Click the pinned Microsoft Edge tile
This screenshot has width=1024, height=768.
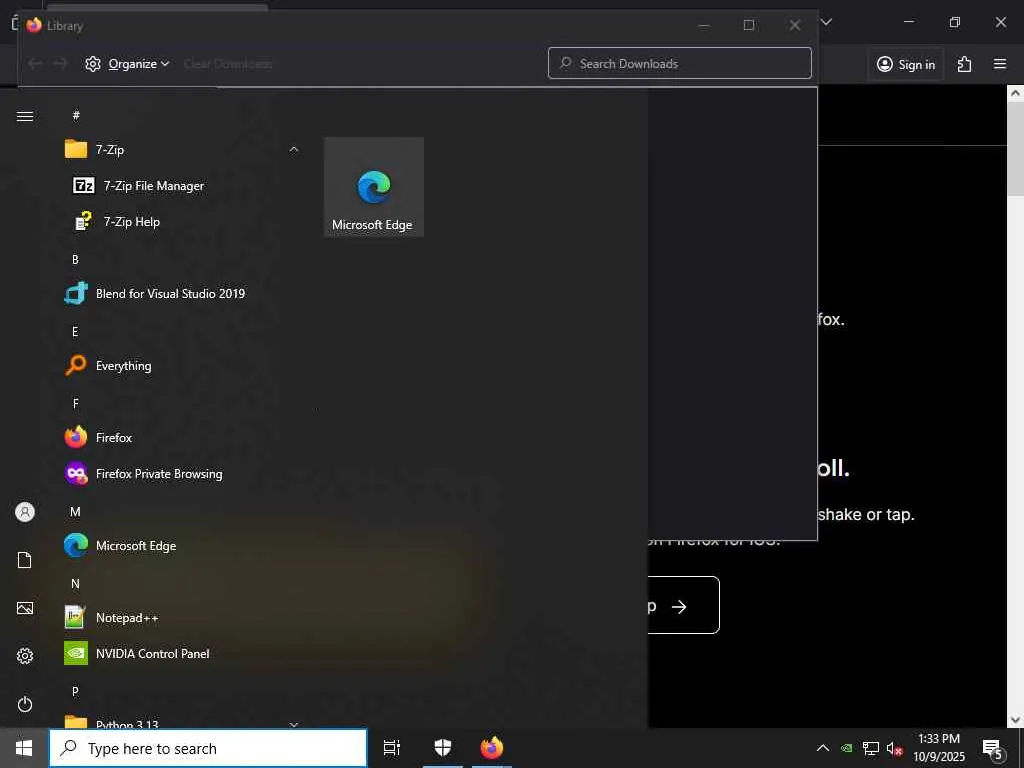point(374,187)
